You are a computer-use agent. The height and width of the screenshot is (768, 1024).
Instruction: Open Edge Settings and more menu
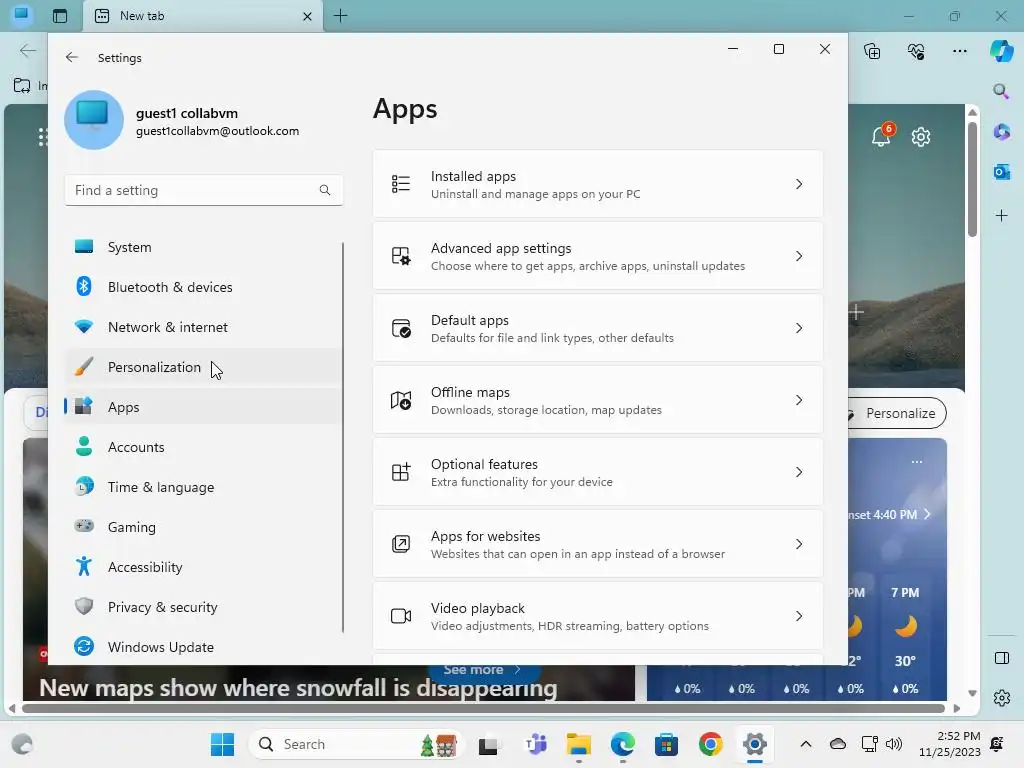[x=959, y=51]
